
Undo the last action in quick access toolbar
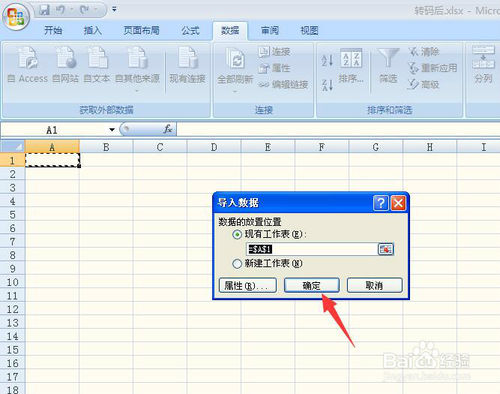click(x=61, y=10)
